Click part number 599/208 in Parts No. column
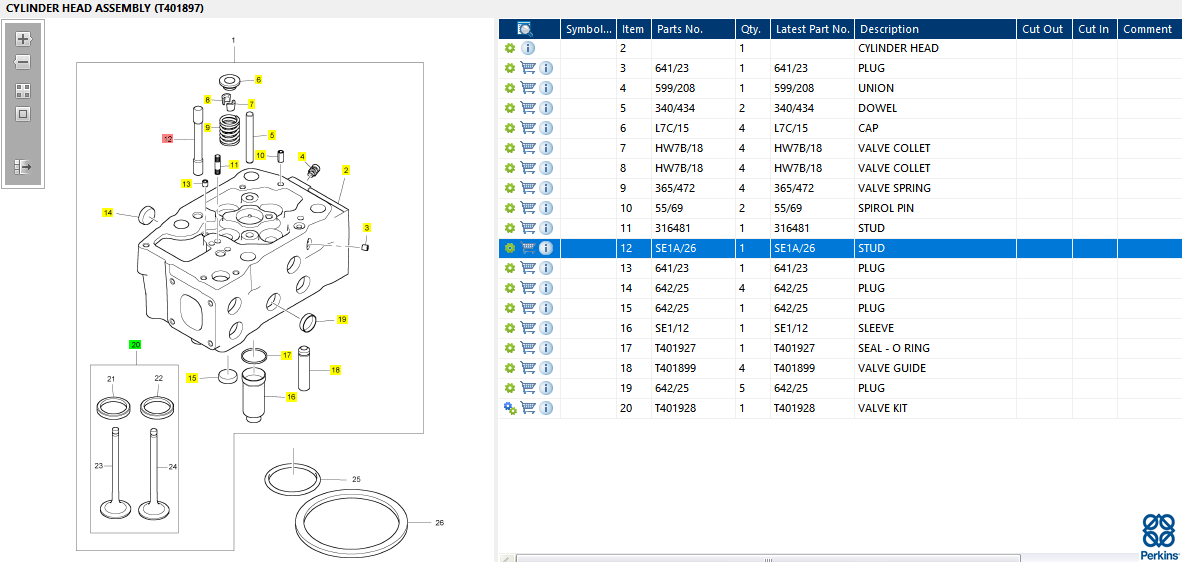The height and width of the screenshot is (562, 1182). 675,88
